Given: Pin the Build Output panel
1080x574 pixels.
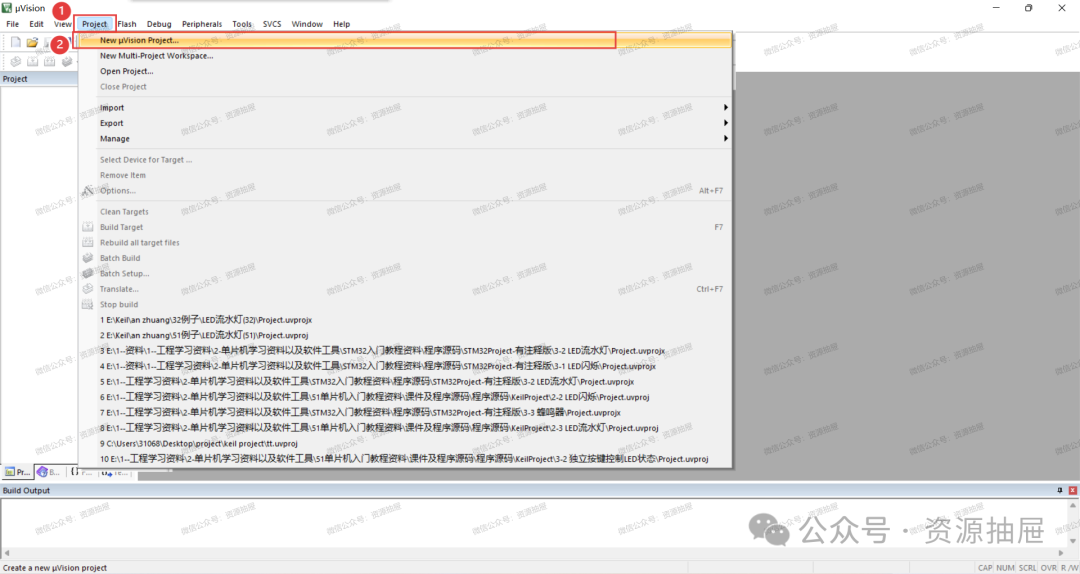Looking at the screenshot, I should click(1059, 490).
